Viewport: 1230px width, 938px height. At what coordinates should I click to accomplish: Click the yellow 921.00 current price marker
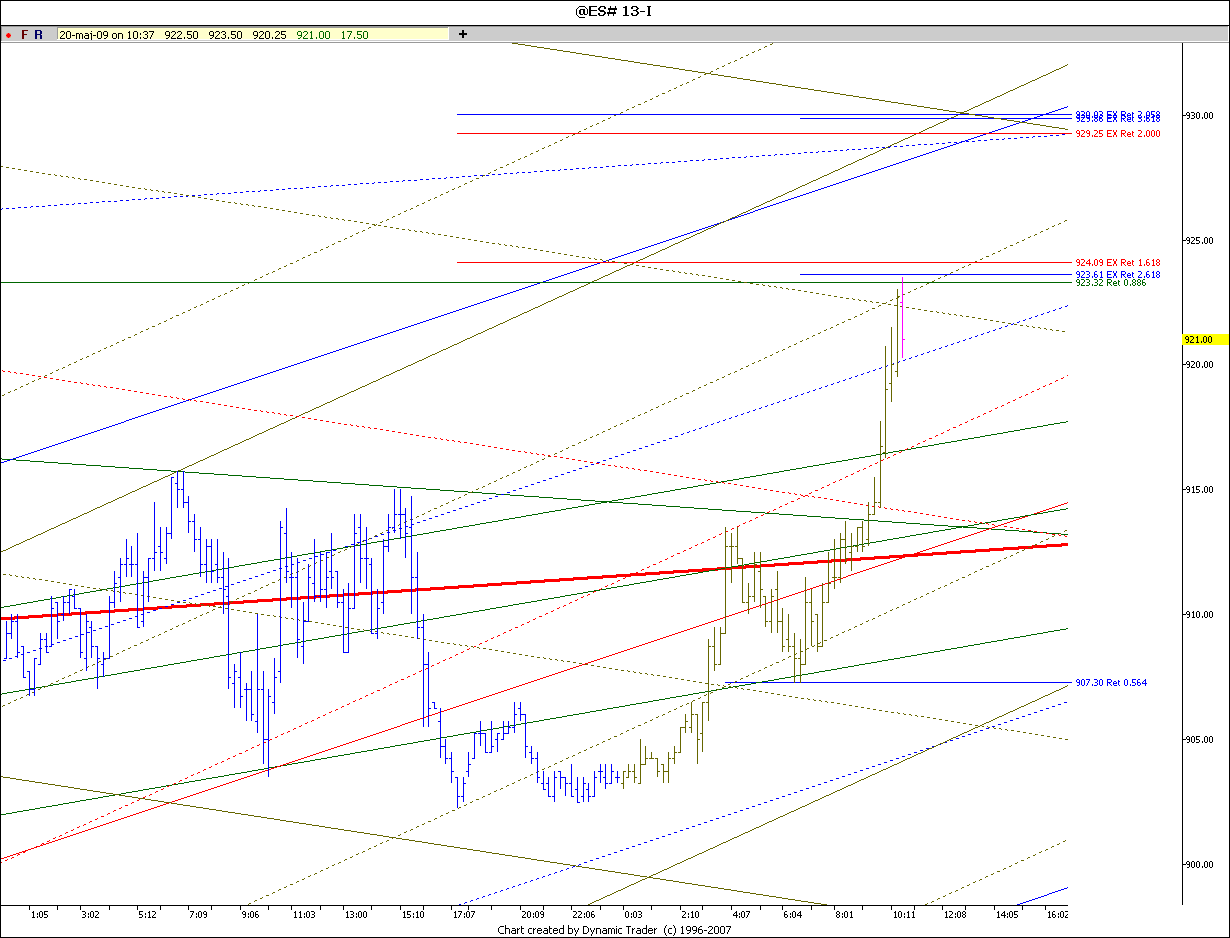(x=1205, y=340)
